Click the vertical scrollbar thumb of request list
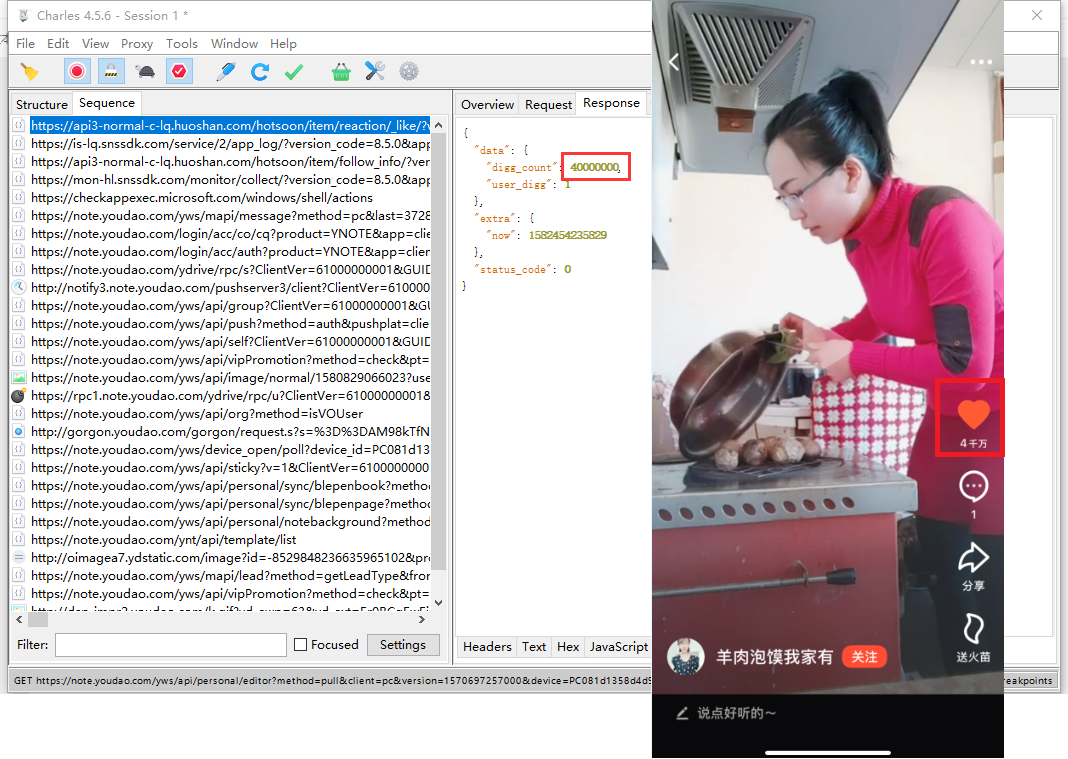This screenshot has height=759, width=1068. click(x=439, y=352)
